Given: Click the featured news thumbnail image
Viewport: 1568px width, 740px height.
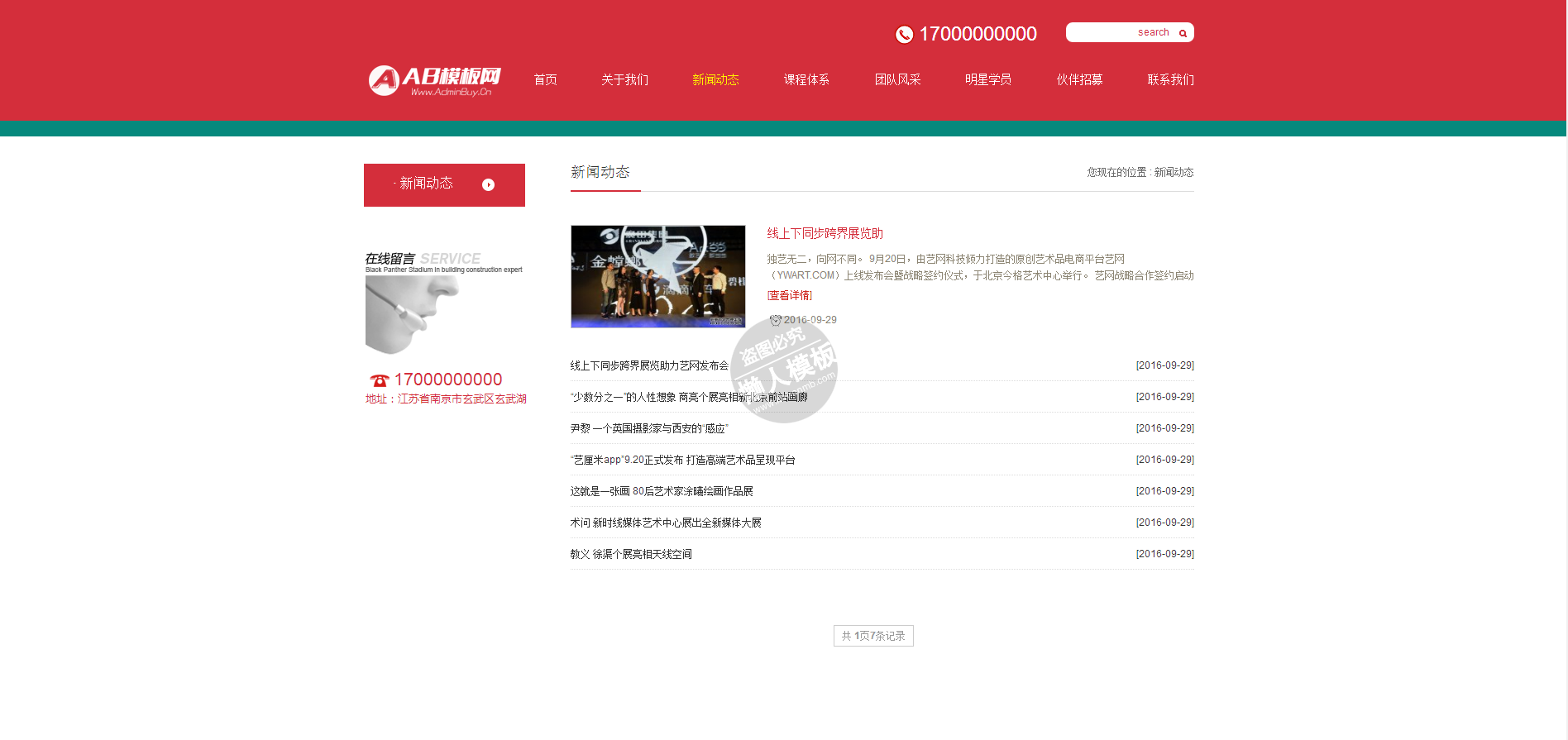Looking at the screenshot, I should pos(657,276).
